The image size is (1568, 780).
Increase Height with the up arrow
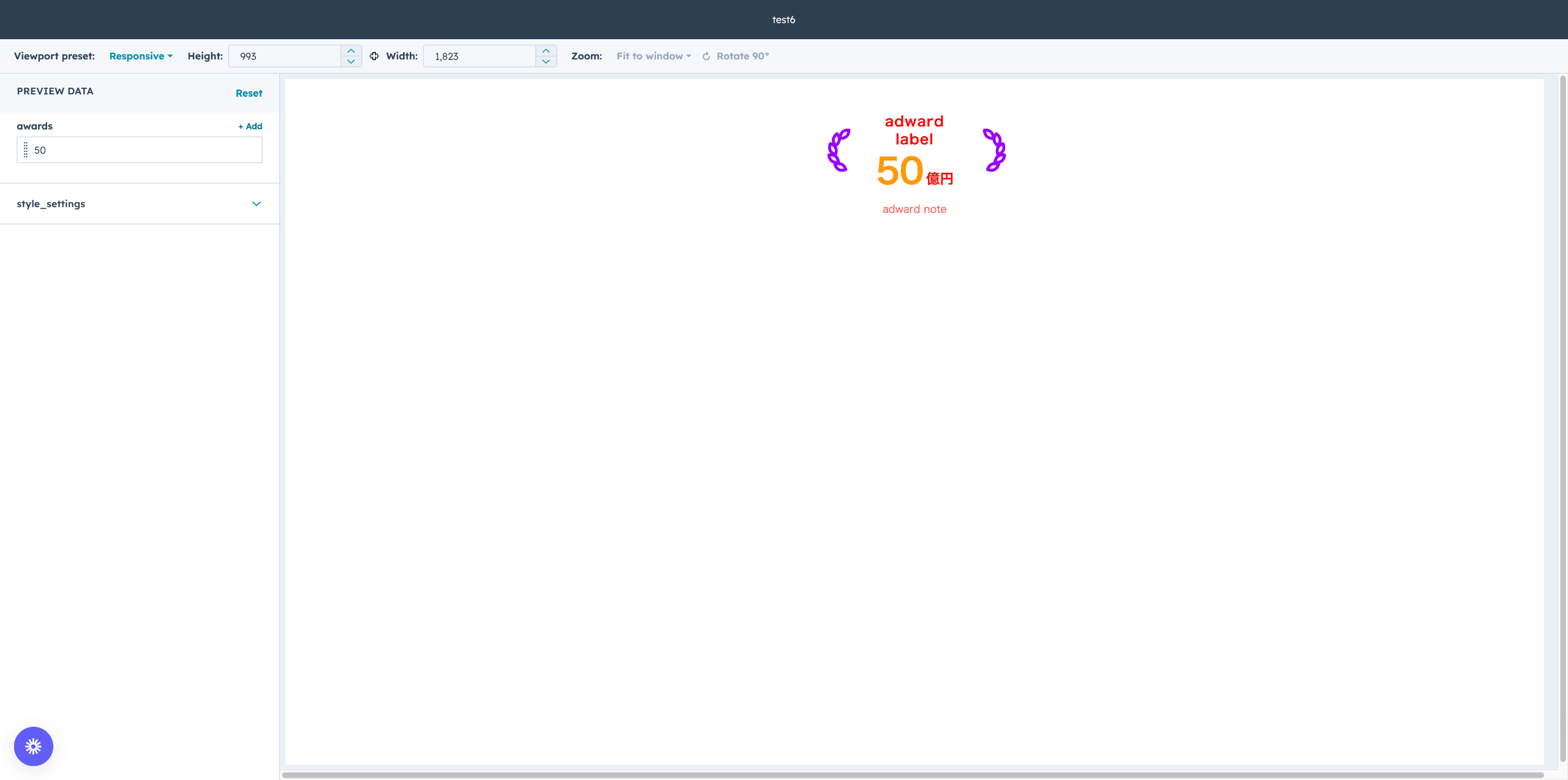(351, 51)
